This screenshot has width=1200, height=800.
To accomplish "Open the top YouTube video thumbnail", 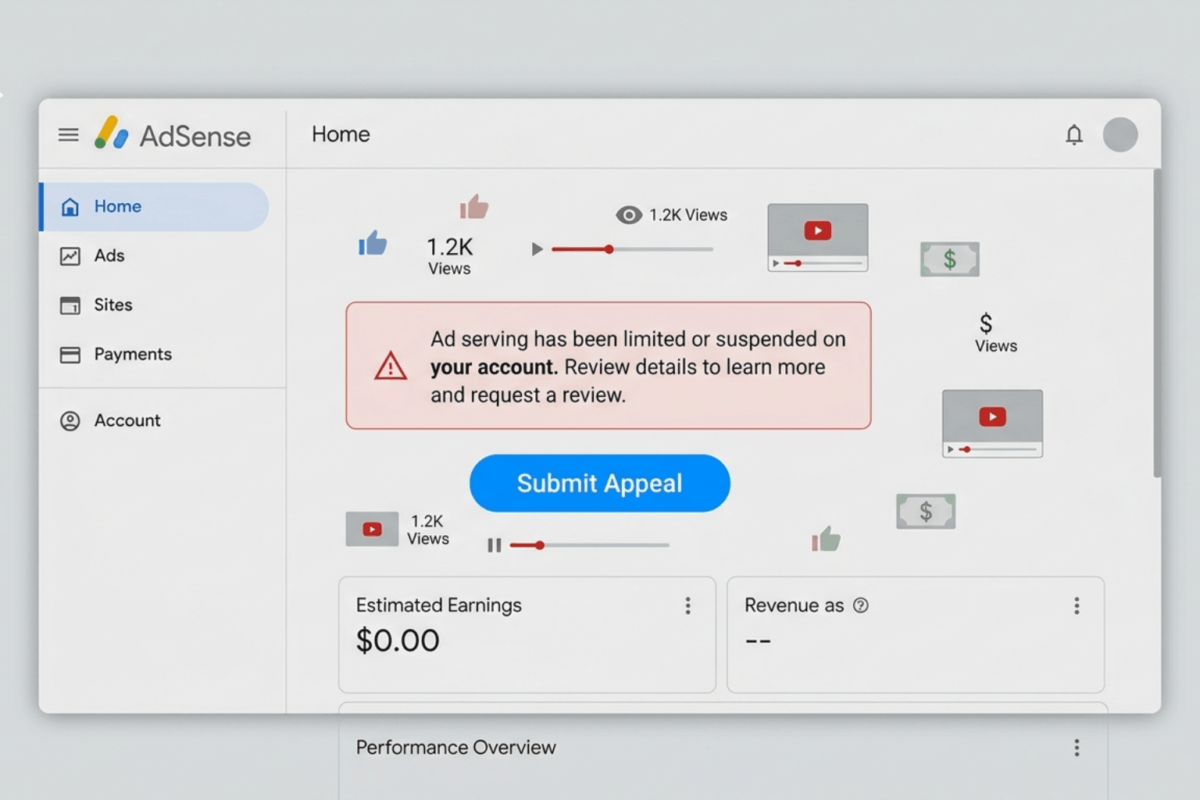I will [x=817, y=237].
